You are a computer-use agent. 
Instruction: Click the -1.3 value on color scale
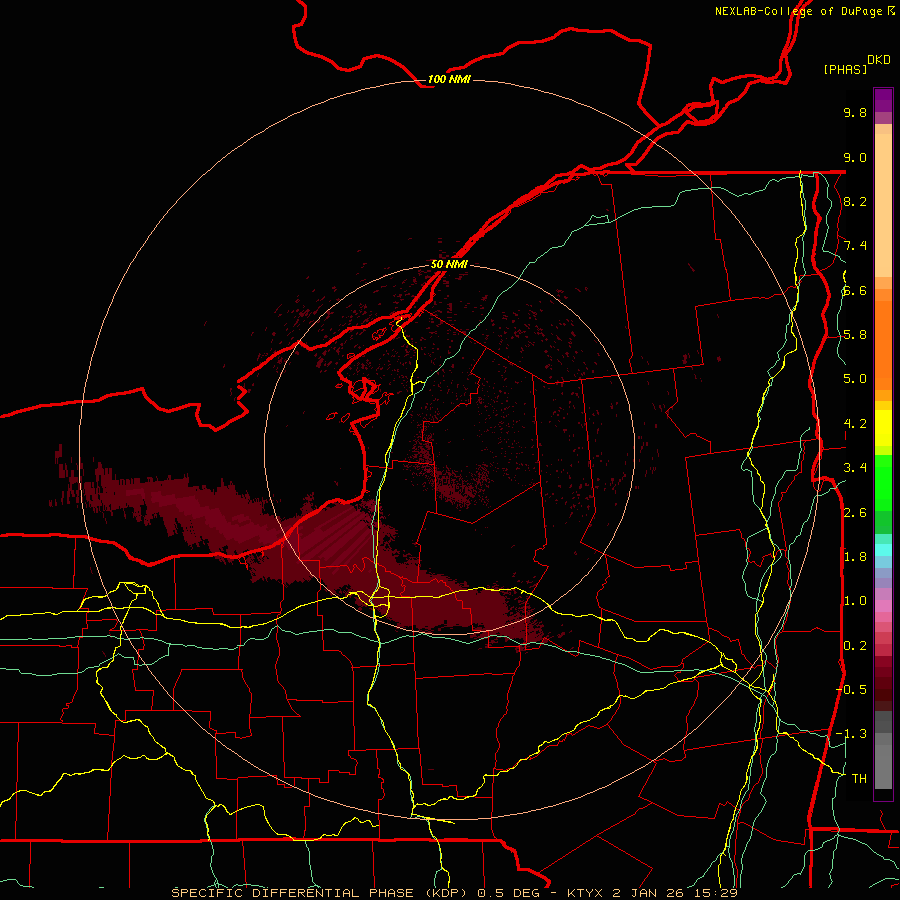click(x=851, y=734)
